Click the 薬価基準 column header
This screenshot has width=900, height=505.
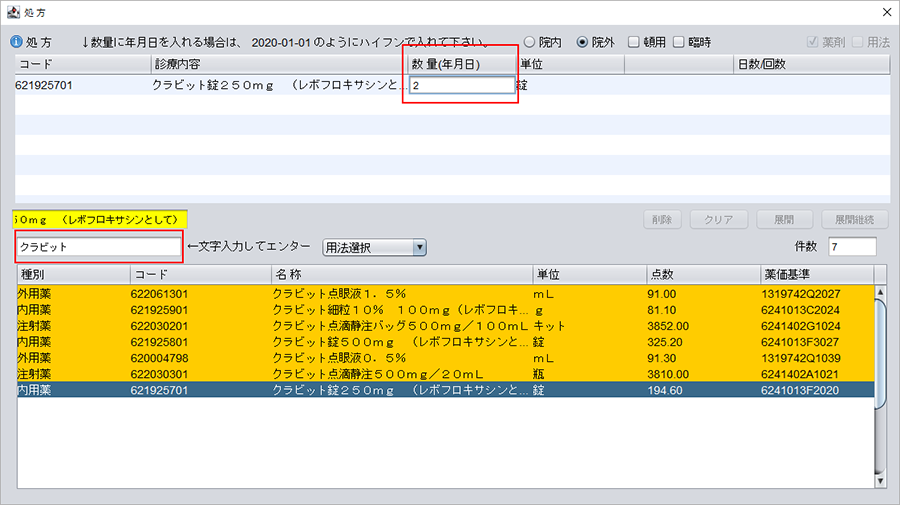[815, 274]
